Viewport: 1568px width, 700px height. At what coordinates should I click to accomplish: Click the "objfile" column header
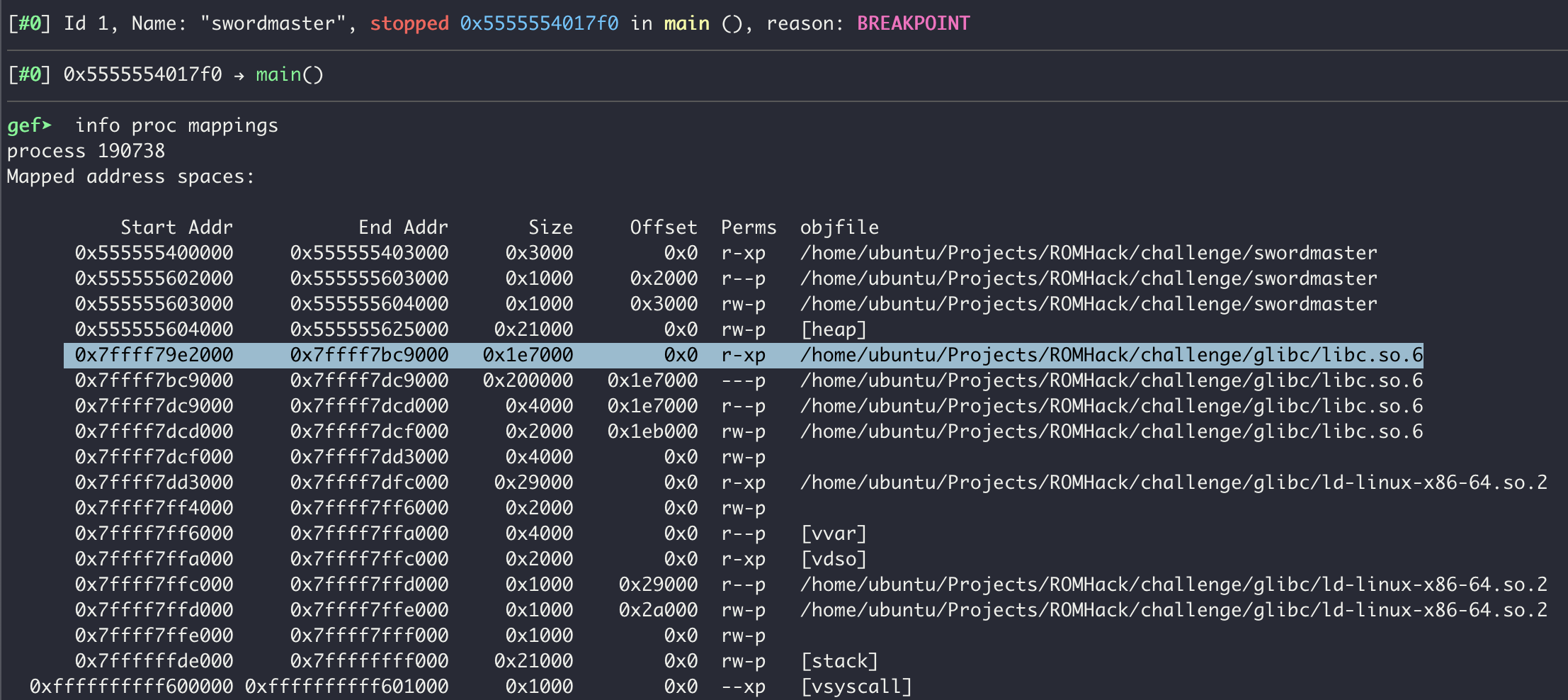click(x=839, y=227)
